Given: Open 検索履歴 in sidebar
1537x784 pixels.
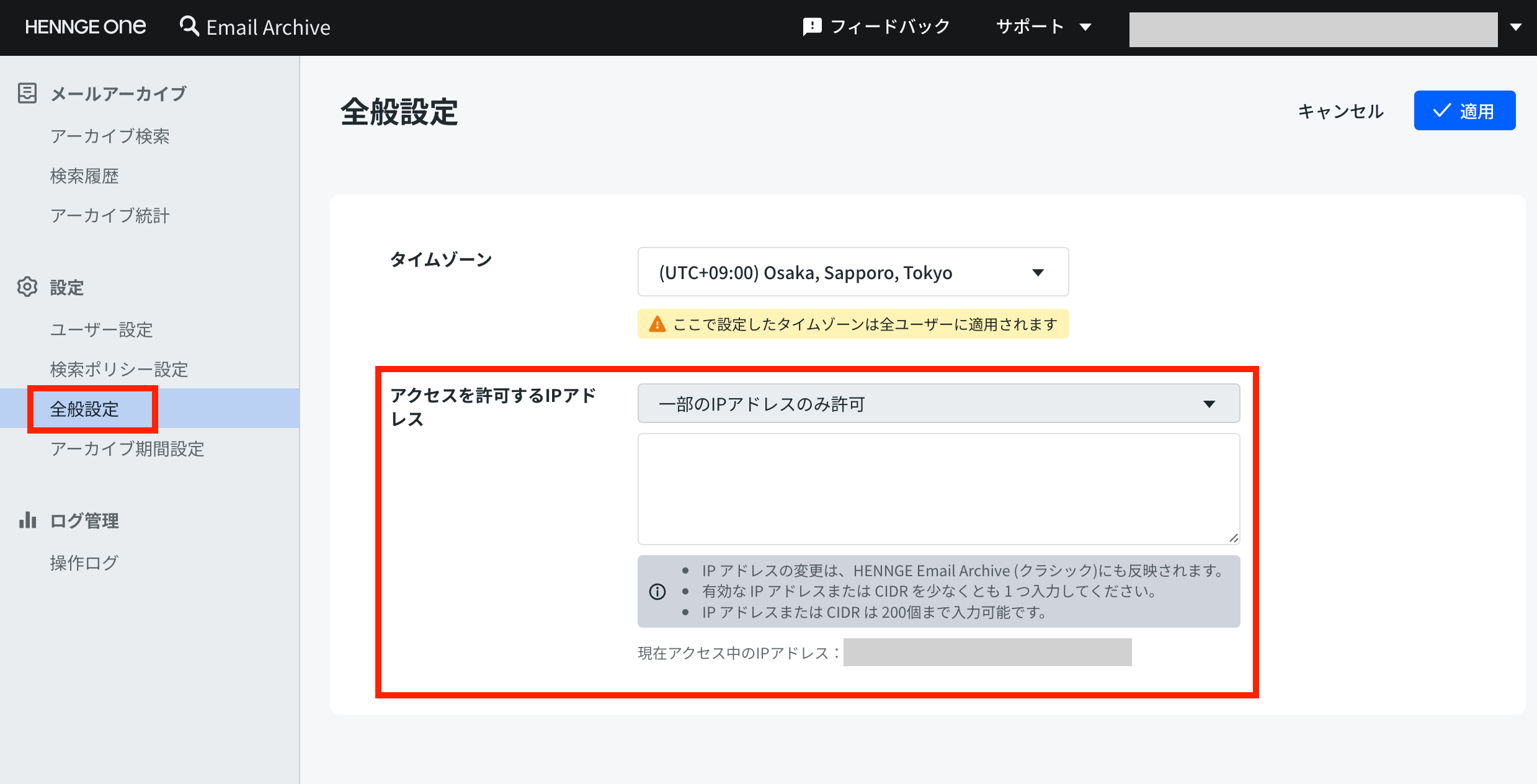Looking at the screenshot, I should (x=84, y=176).
